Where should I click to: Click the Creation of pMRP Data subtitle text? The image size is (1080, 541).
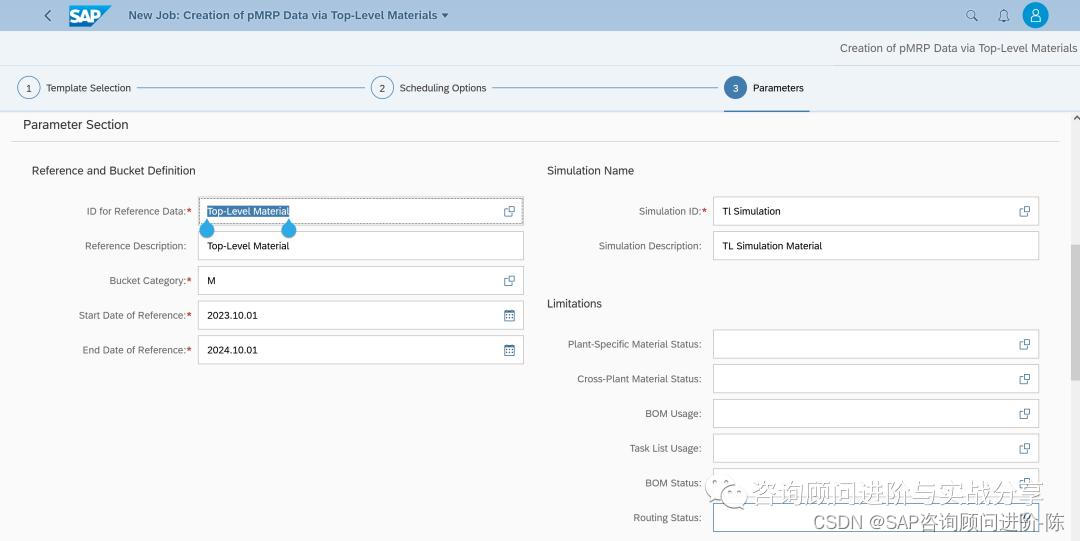pos(958,48)
